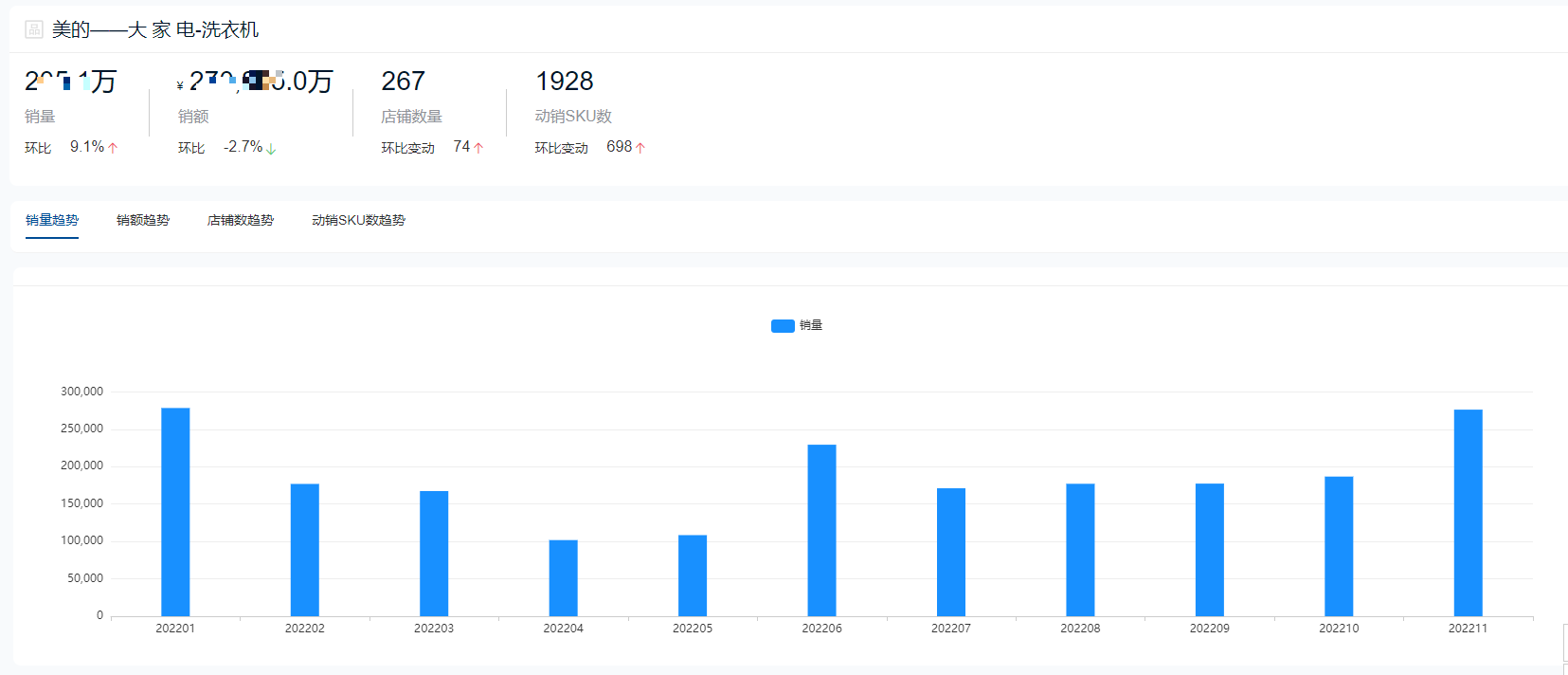
Task: Click the 动销SKU数 label
Action: [573, 117]
